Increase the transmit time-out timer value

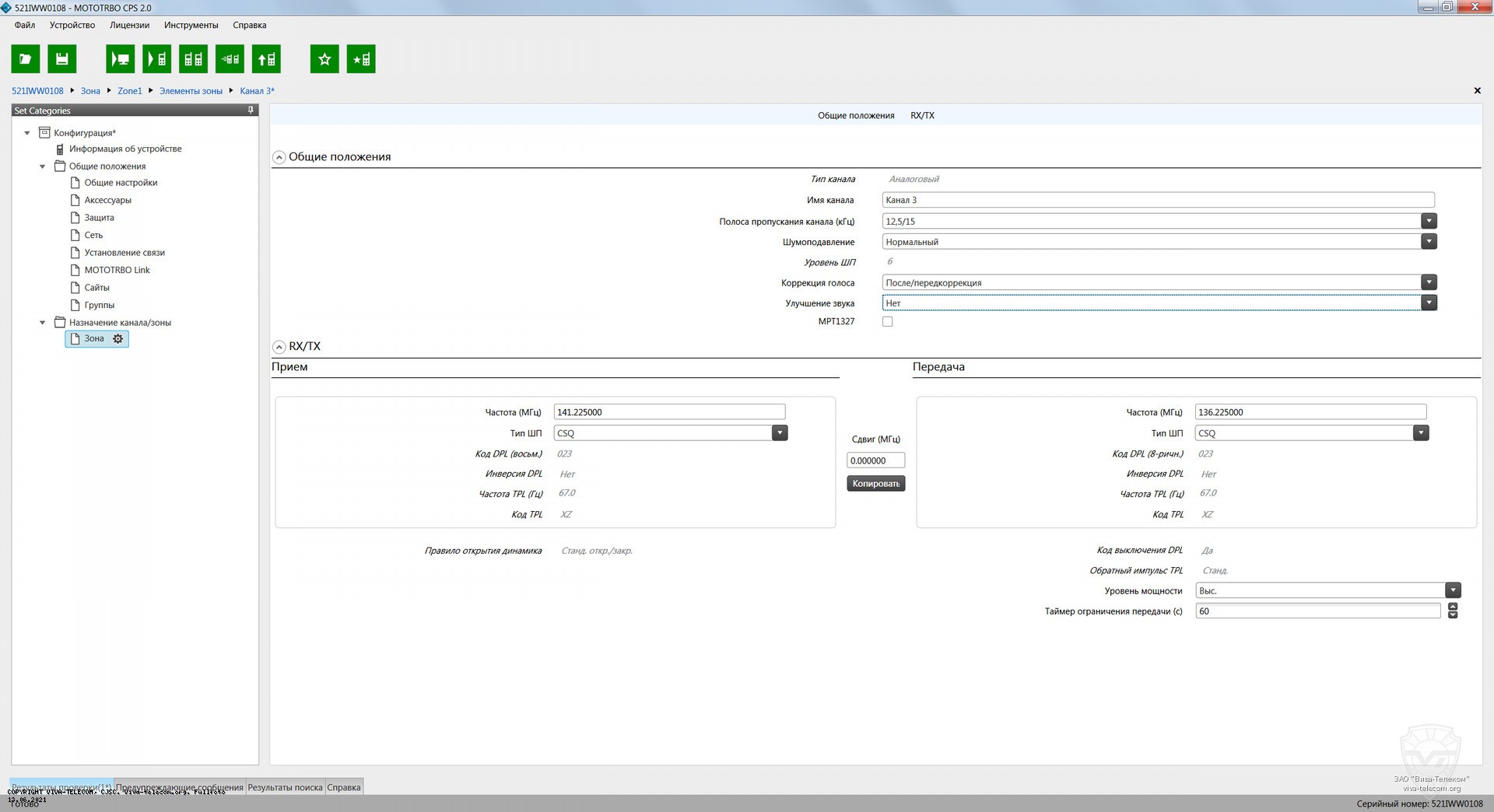1453,607
